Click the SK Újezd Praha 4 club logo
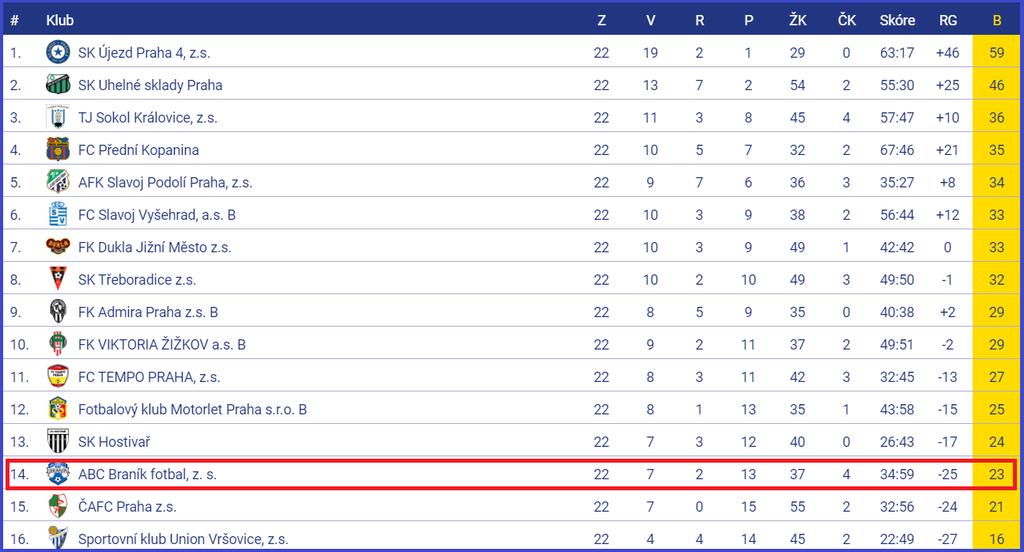 click(58, 52)
